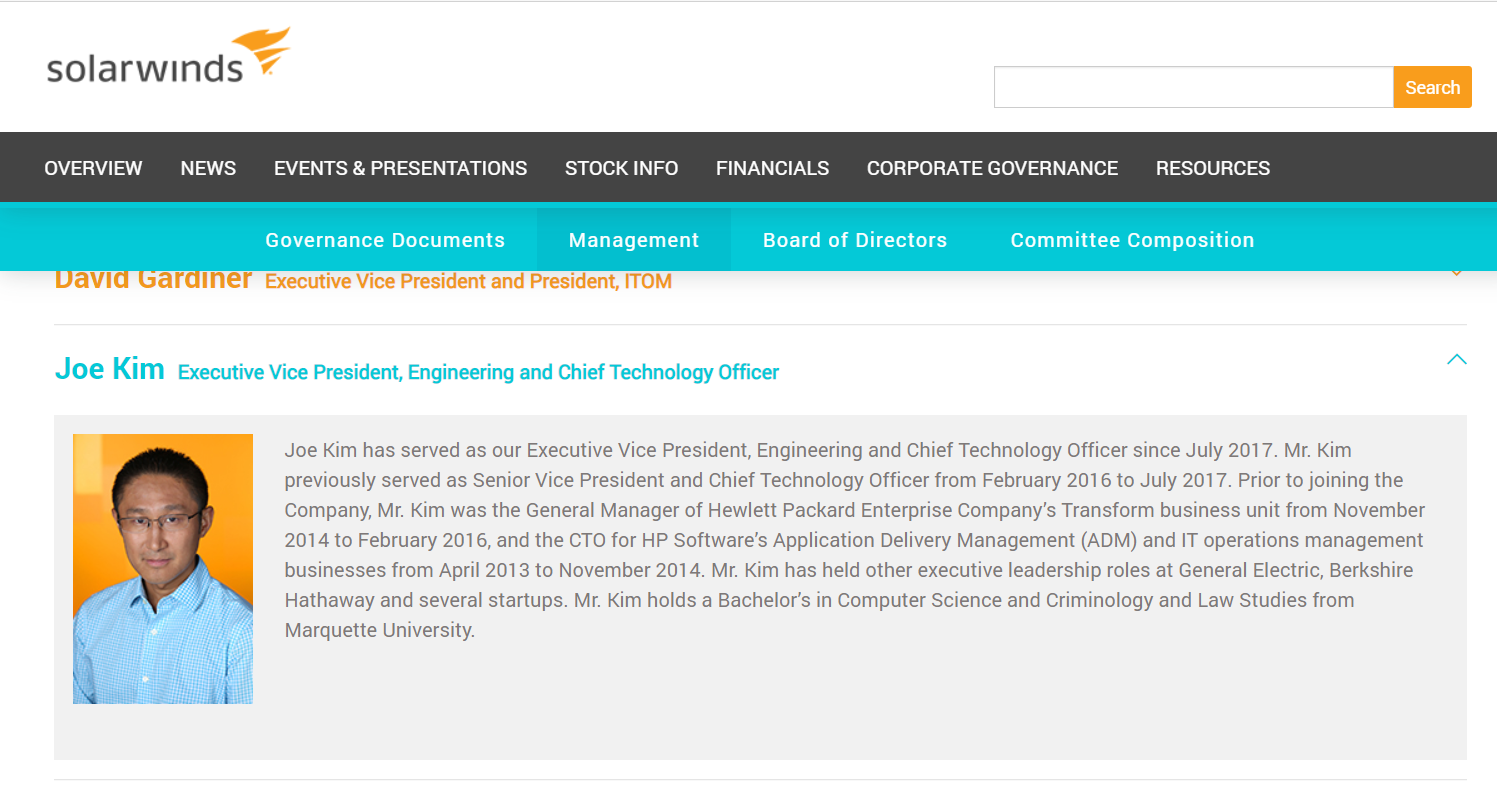
Task: Open the Resources menu item
Action: tap(1213, 168)
